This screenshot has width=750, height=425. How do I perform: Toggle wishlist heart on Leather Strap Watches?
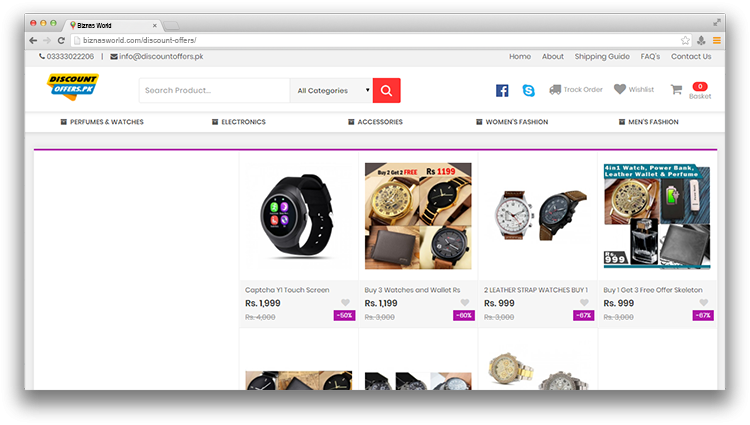tap(585, 303)
